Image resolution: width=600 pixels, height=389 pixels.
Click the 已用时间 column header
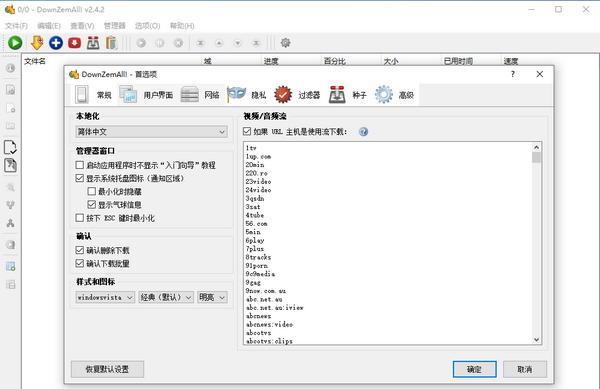458,61
